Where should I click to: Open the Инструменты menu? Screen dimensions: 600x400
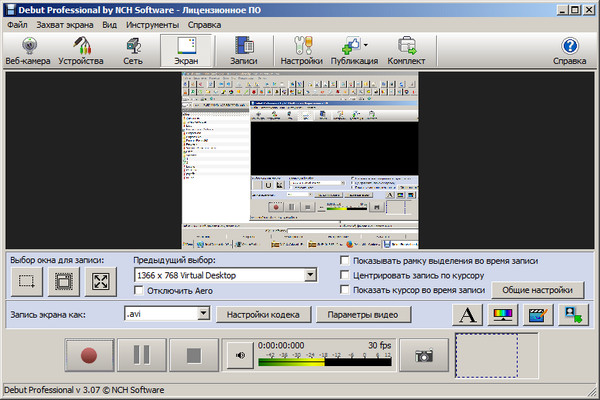pyautogui.click(x=152, y=22)
